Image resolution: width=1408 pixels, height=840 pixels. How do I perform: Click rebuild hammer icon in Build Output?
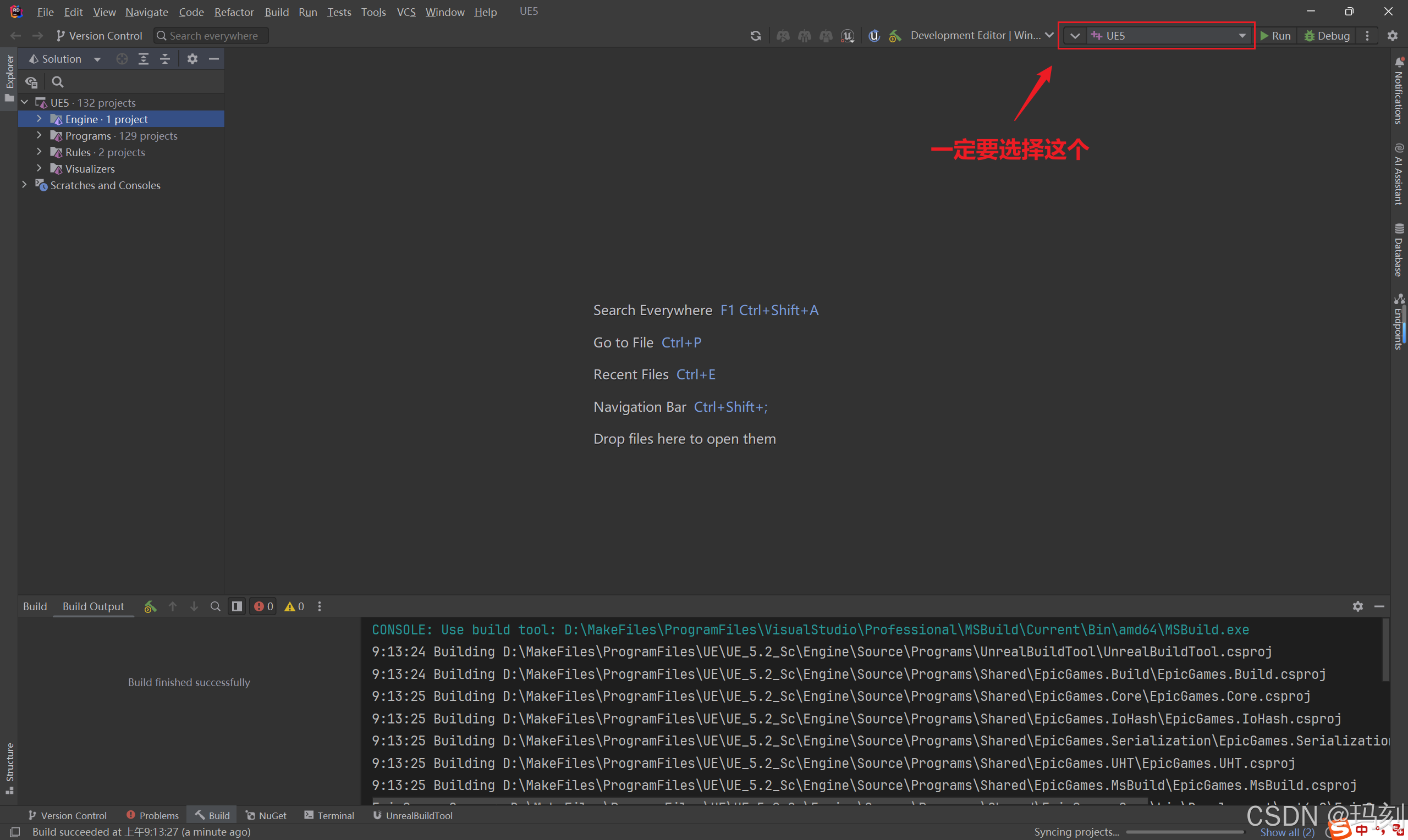pos(150,606)
